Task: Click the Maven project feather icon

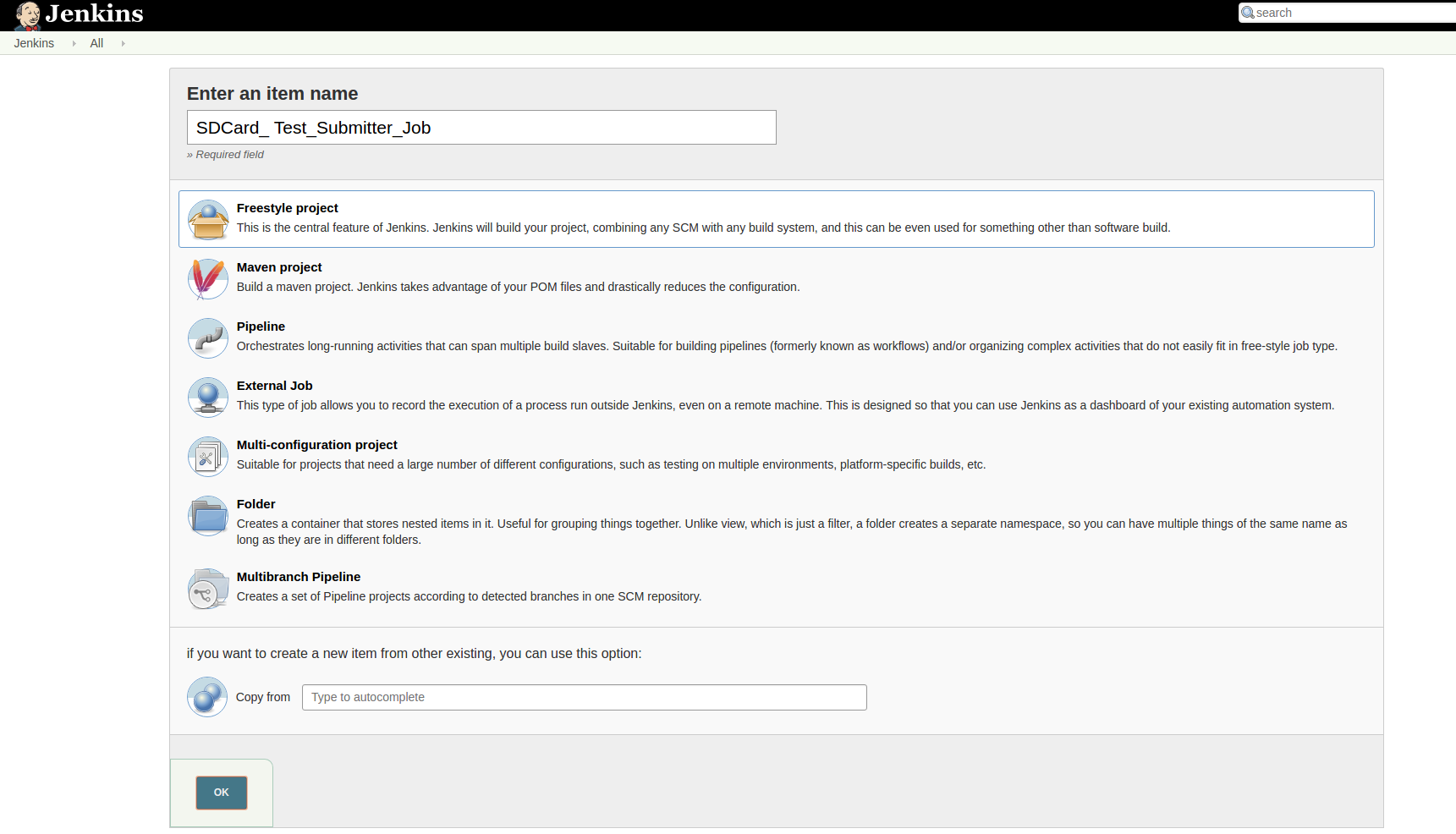Action: coord(208,279)
